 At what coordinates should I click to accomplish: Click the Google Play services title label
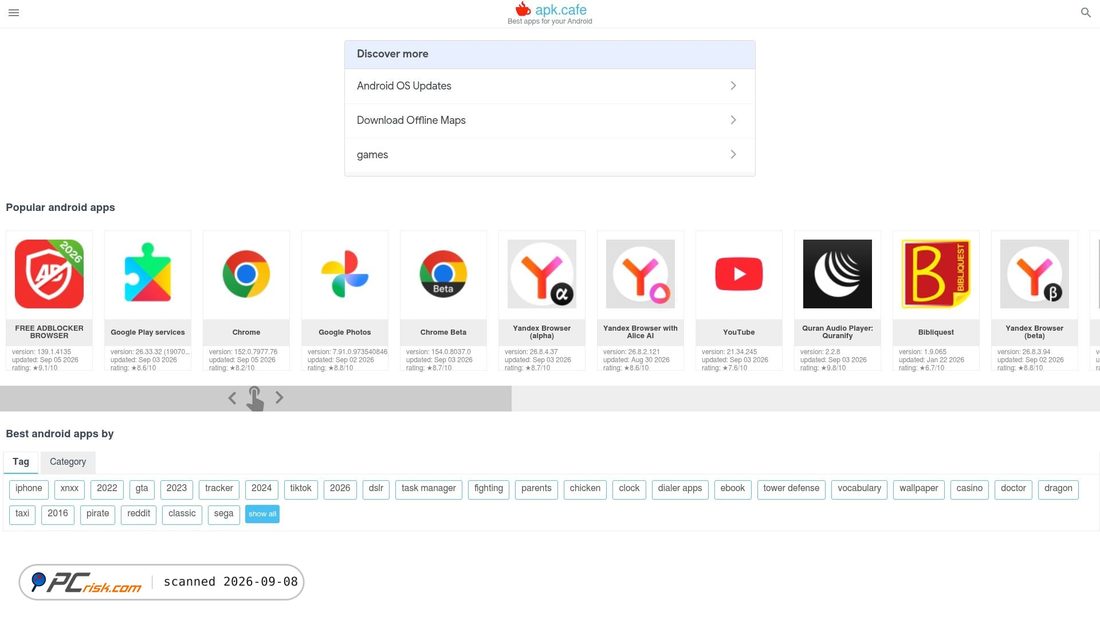click(147, 333)
